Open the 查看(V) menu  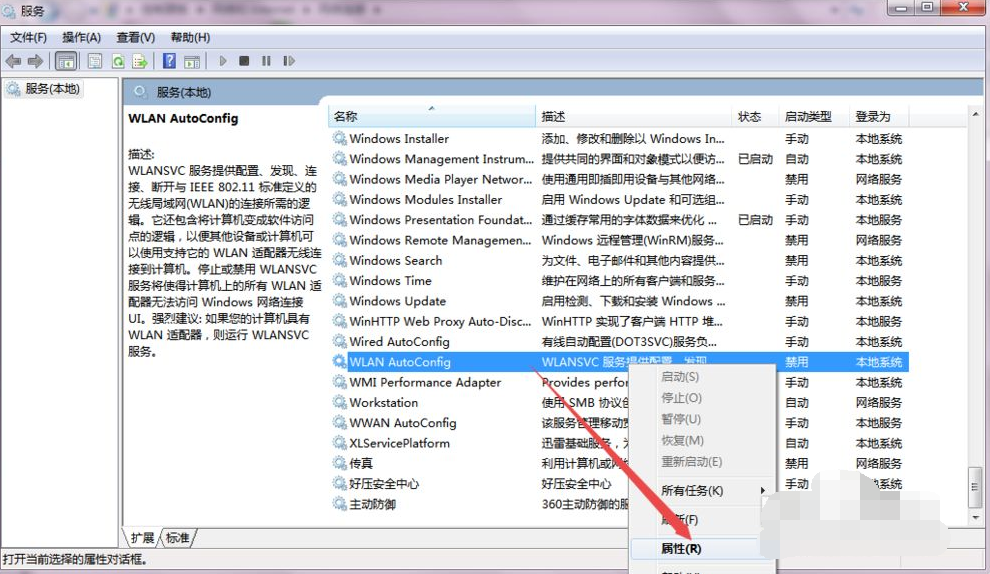point(136,37)
